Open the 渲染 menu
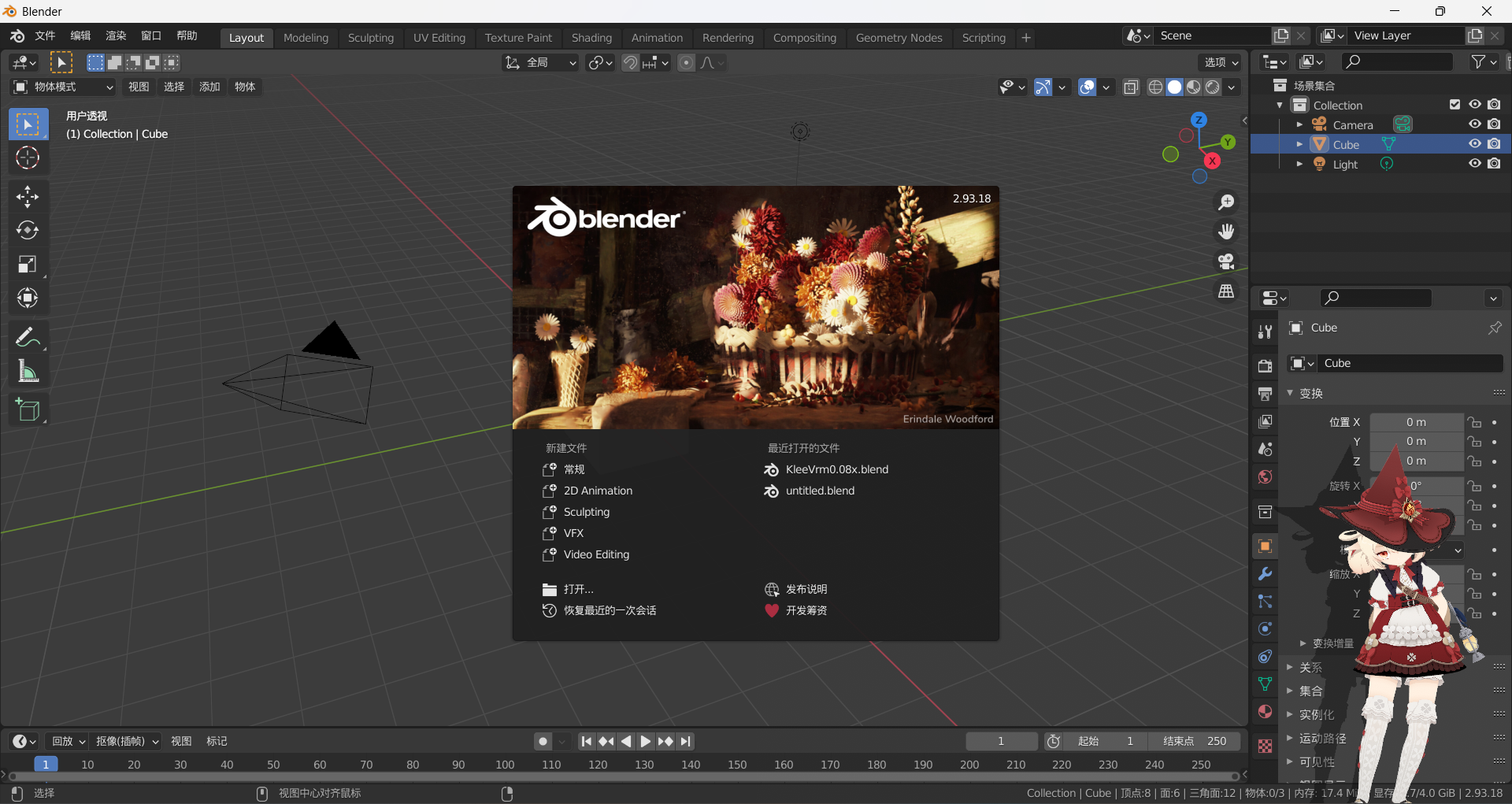 pyautogui.click(x=116, y=36)
